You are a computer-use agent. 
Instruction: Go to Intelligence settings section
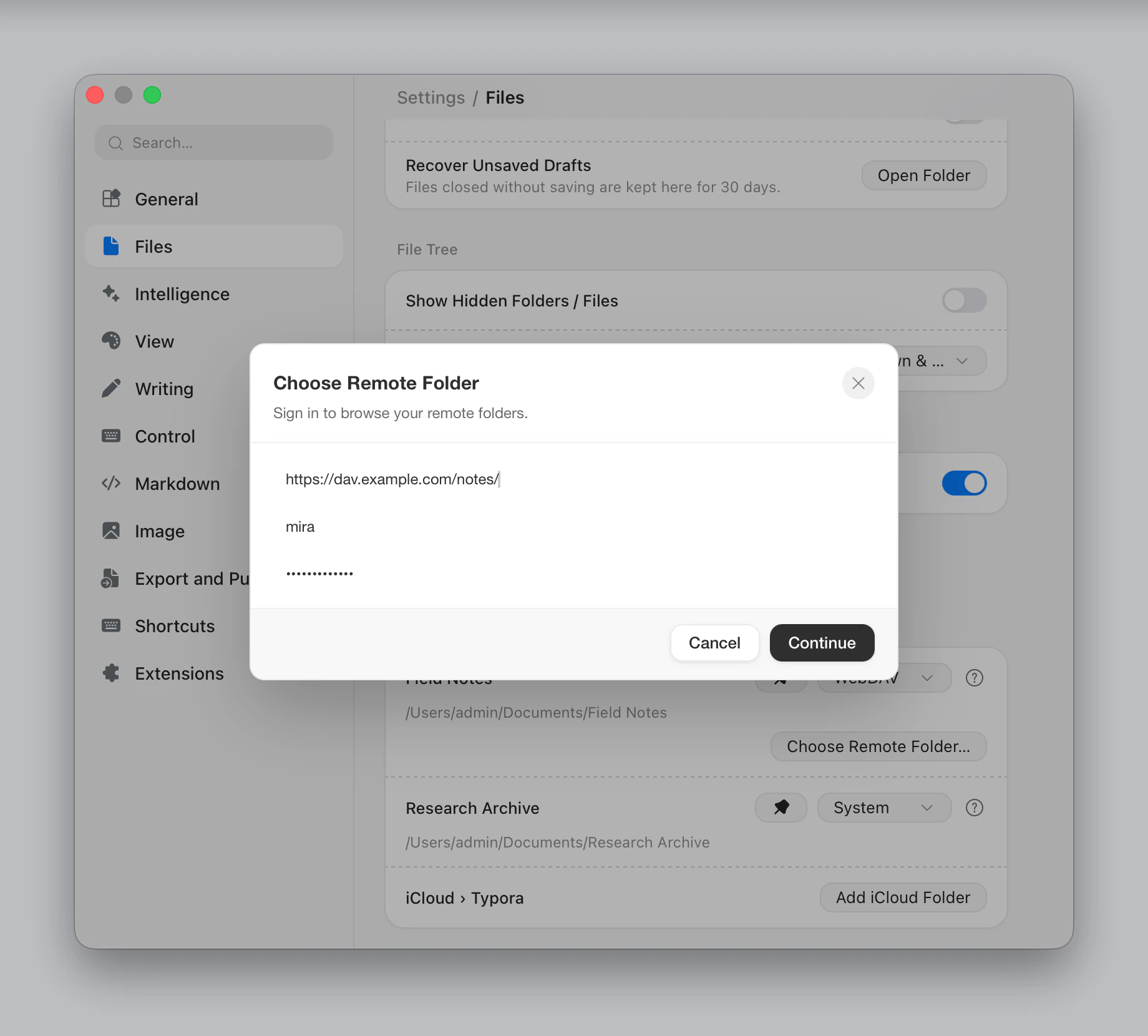coord(213,293)
